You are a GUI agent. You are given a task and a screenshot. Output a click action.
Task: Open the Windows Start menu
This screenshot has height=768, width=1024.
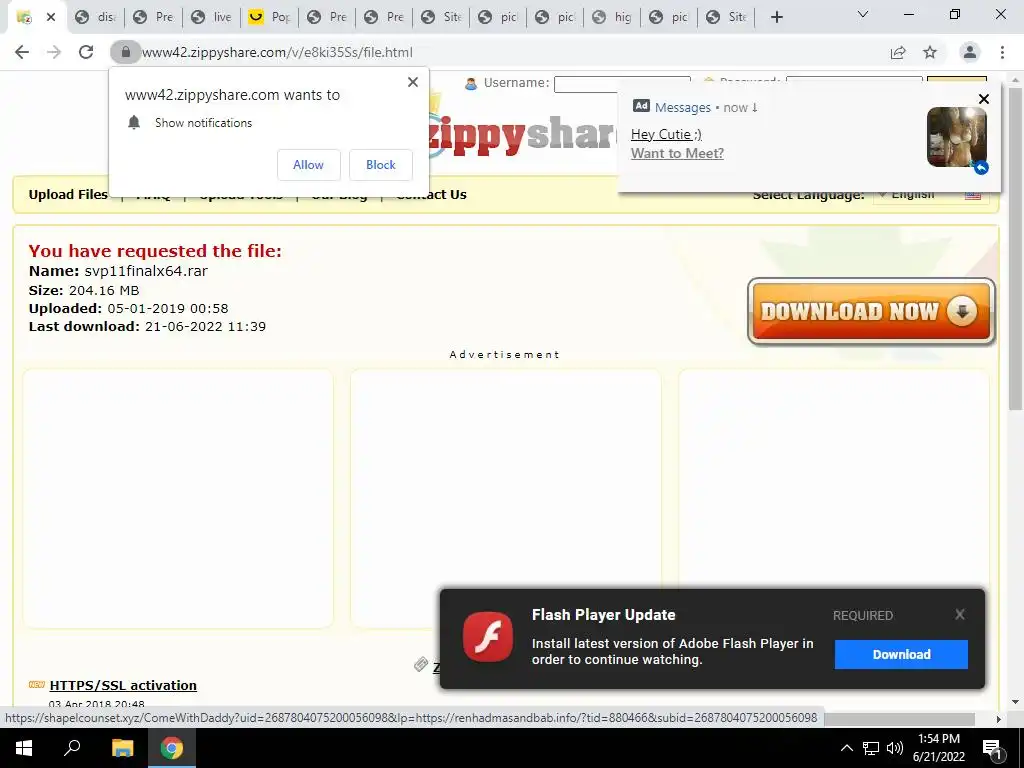click(24, 748)
